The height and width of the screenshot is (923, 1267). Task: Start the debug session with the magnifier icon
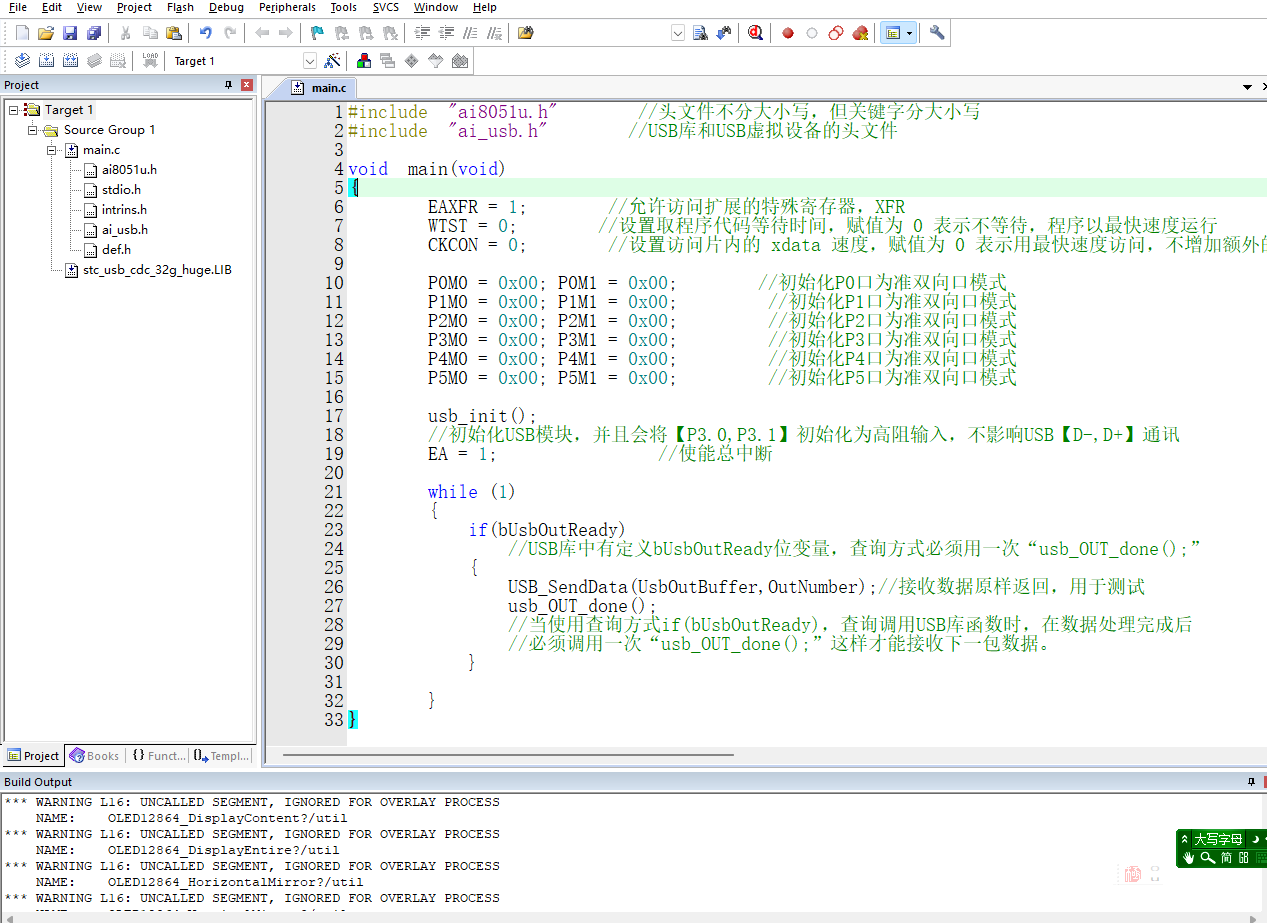[x=755, y=33]
